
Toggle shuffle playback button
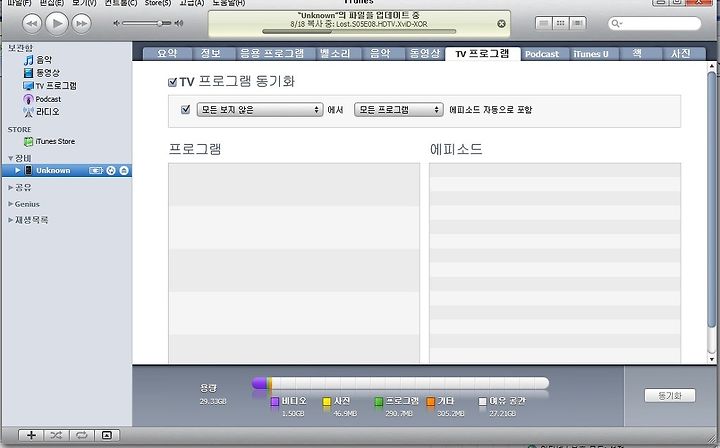[56, 435]
